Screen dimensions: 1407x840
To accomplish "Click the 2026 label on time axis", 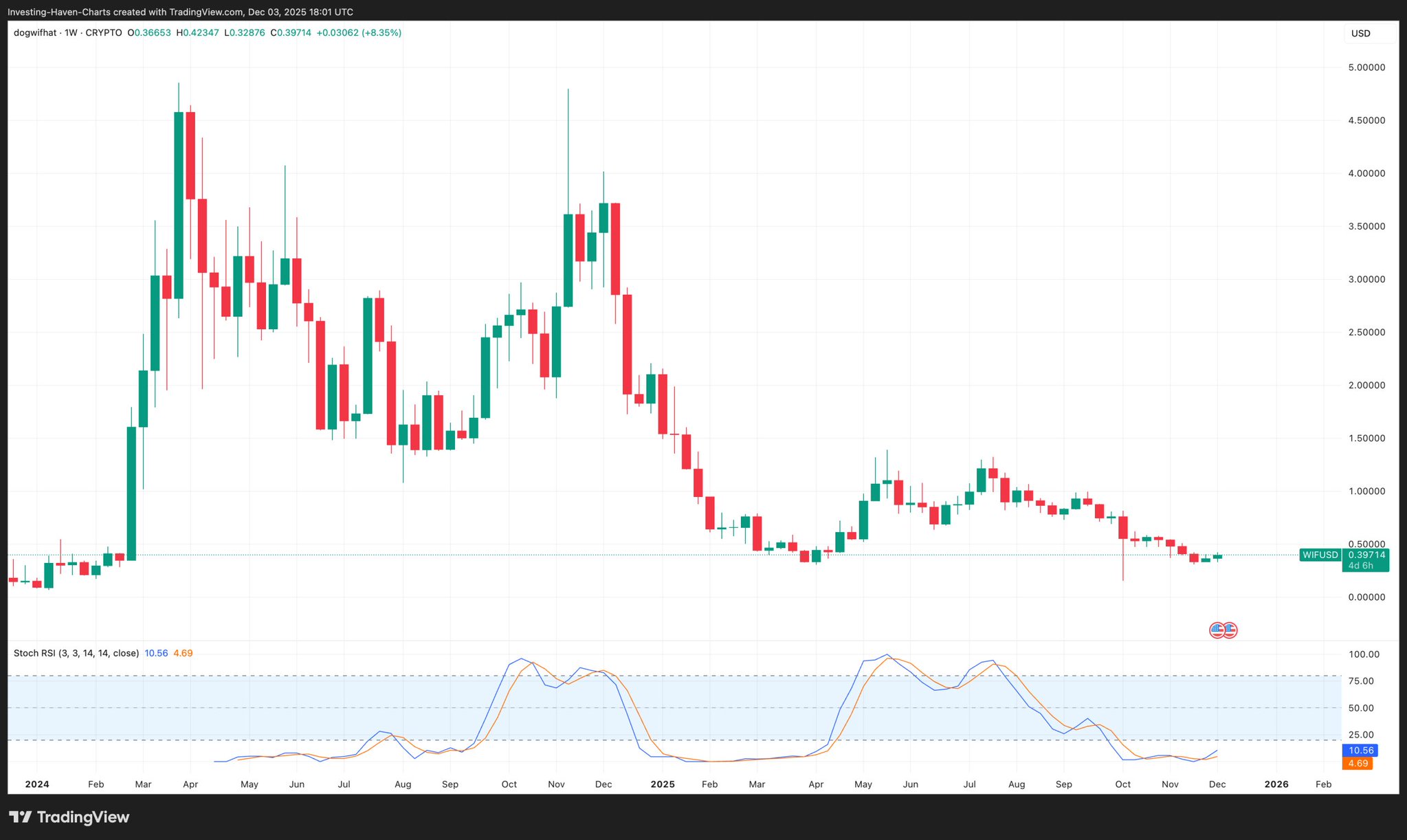I will pyautogui.click(x=1276, y=784).
